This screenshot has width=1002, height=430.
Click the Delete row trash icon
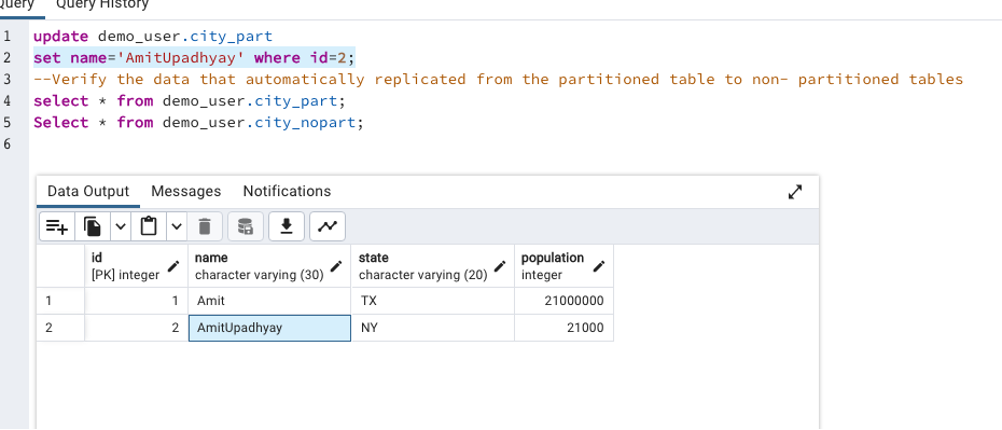pyautogui.click(x=204, y=227)
